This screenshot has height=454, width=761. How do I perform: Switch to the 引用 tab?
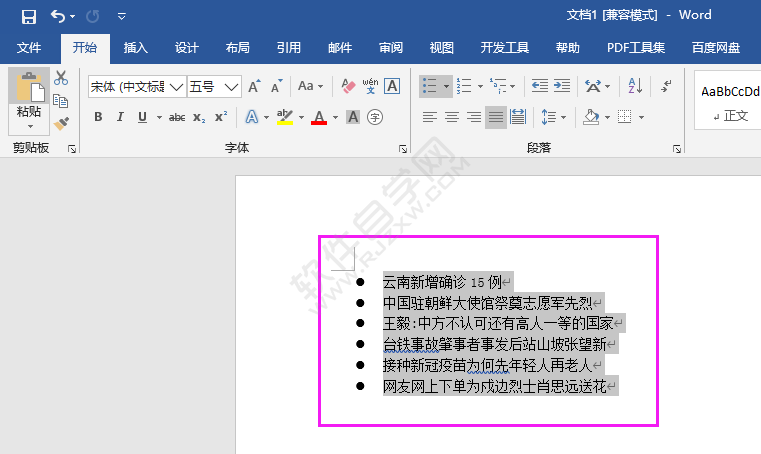(288, 48)
